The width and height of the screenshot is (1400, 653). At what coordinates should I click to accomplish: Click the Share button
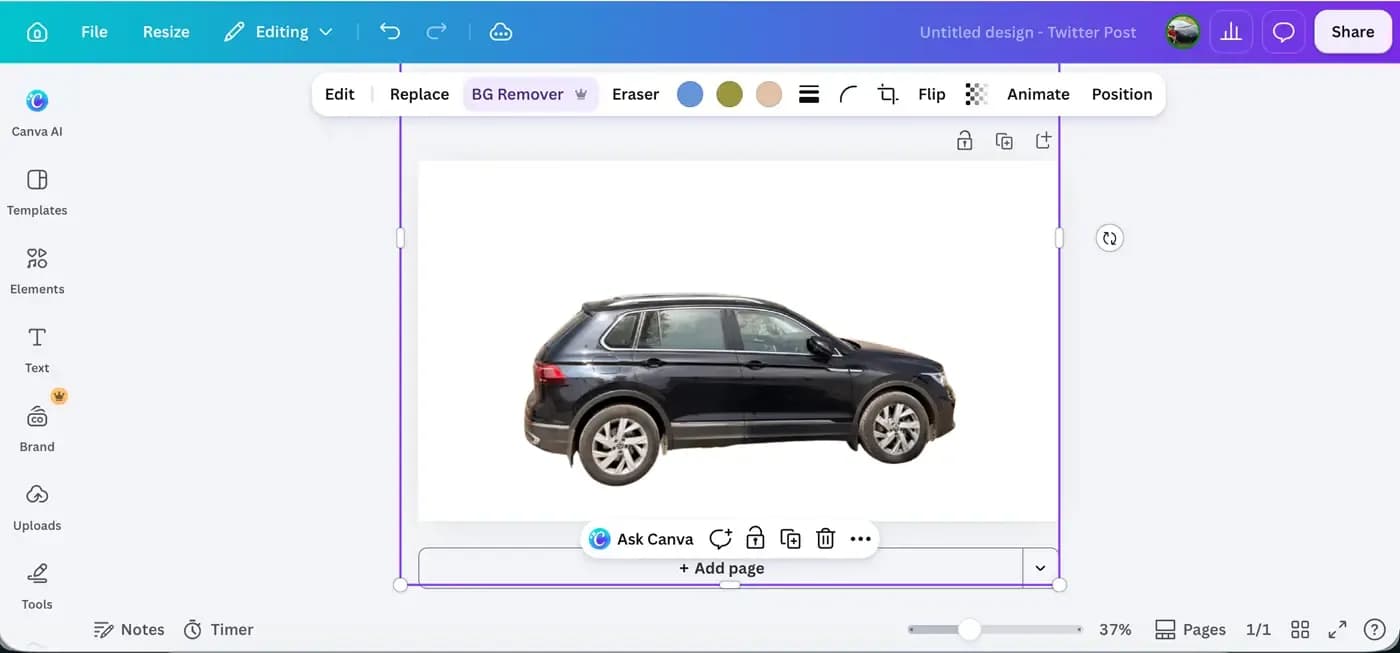pyautogui.click(x=1352, y=32)
